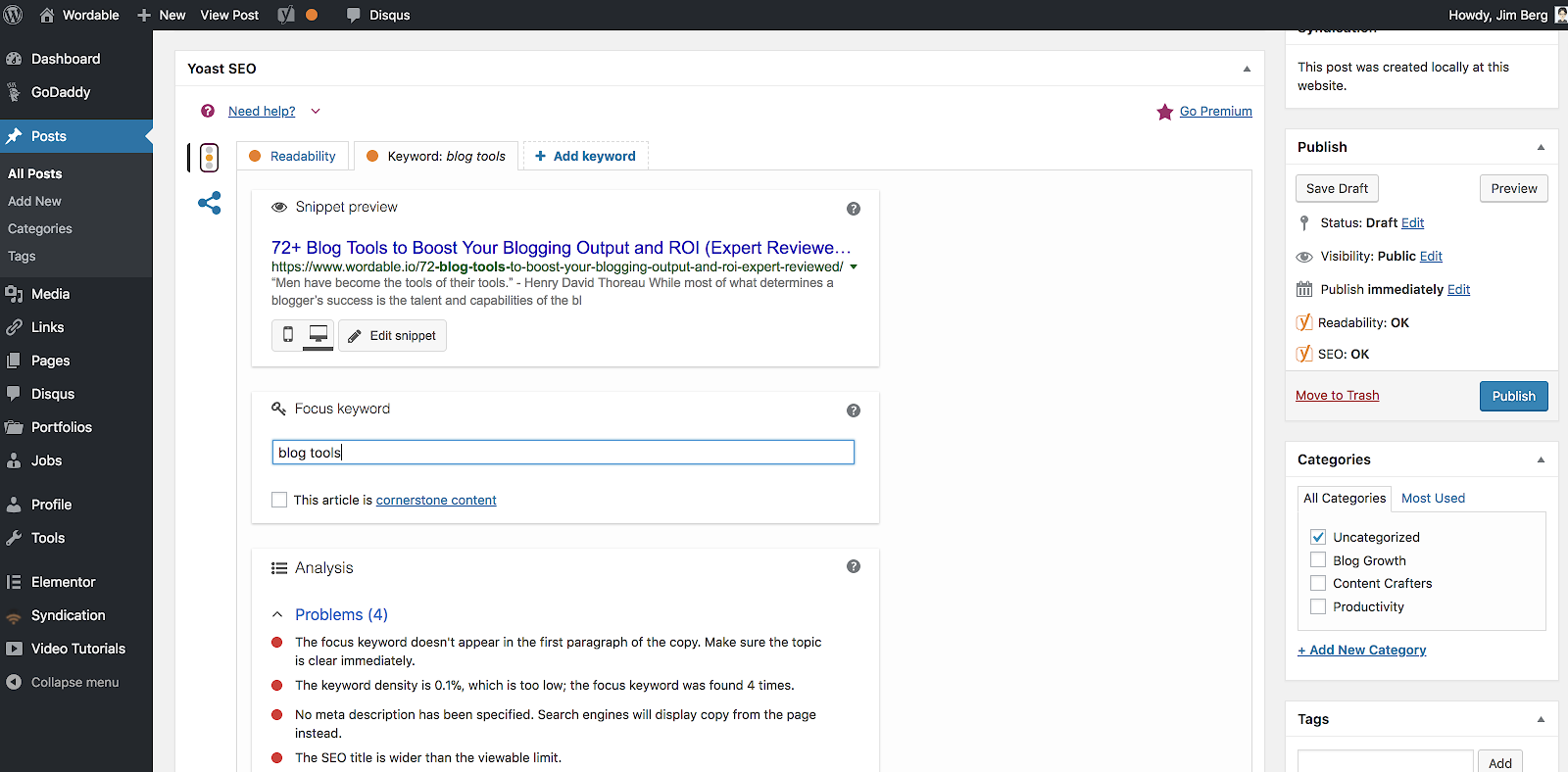Collapse the Publish panel
The width and height of the screenshot is (1568, 772).
point(1541,147)
